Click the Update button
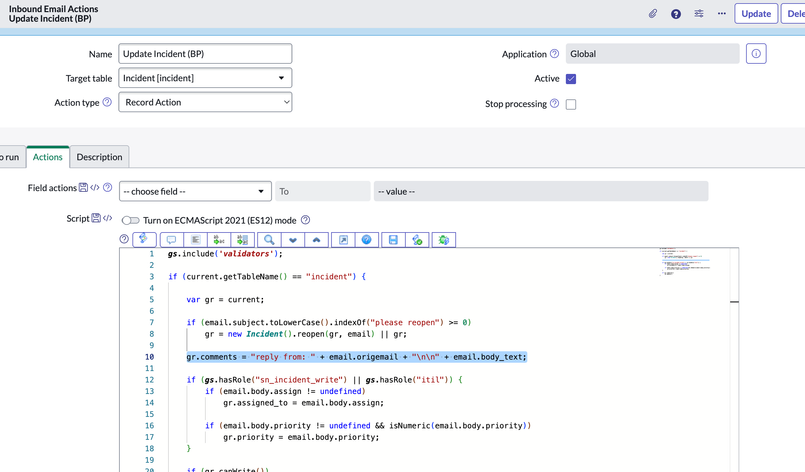This screenshot has height=472, width=805. 756,14
